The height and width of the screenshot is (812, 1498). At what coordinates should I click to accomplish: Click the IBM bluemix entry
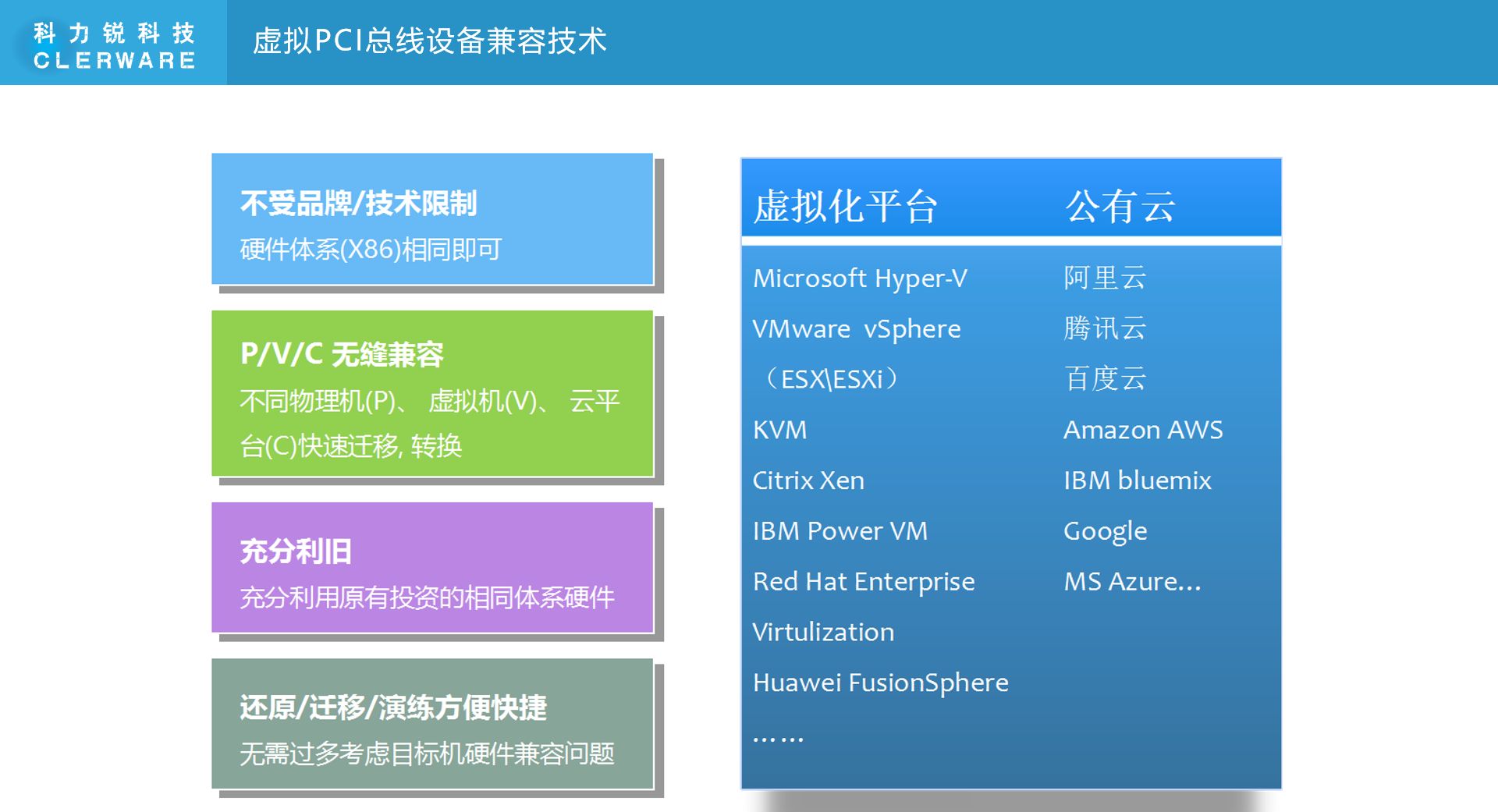point(1137,480)
